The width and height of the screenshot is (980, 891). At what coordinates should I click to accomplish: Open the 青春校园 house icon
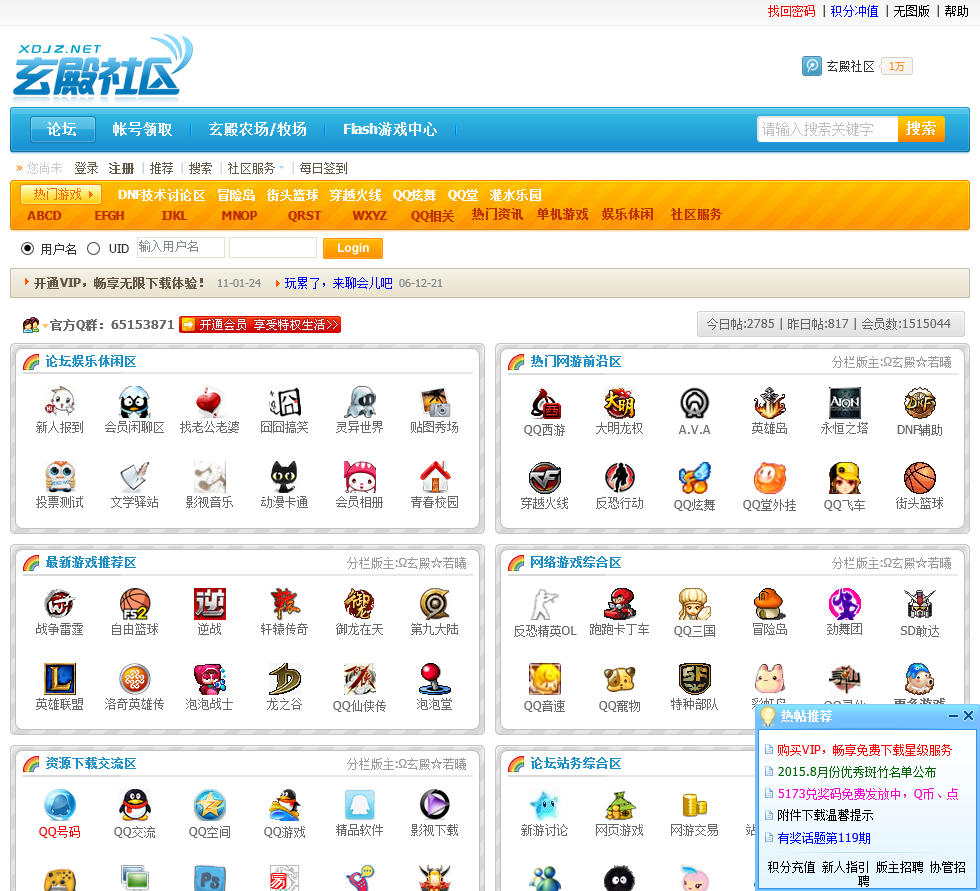(434, 477)
